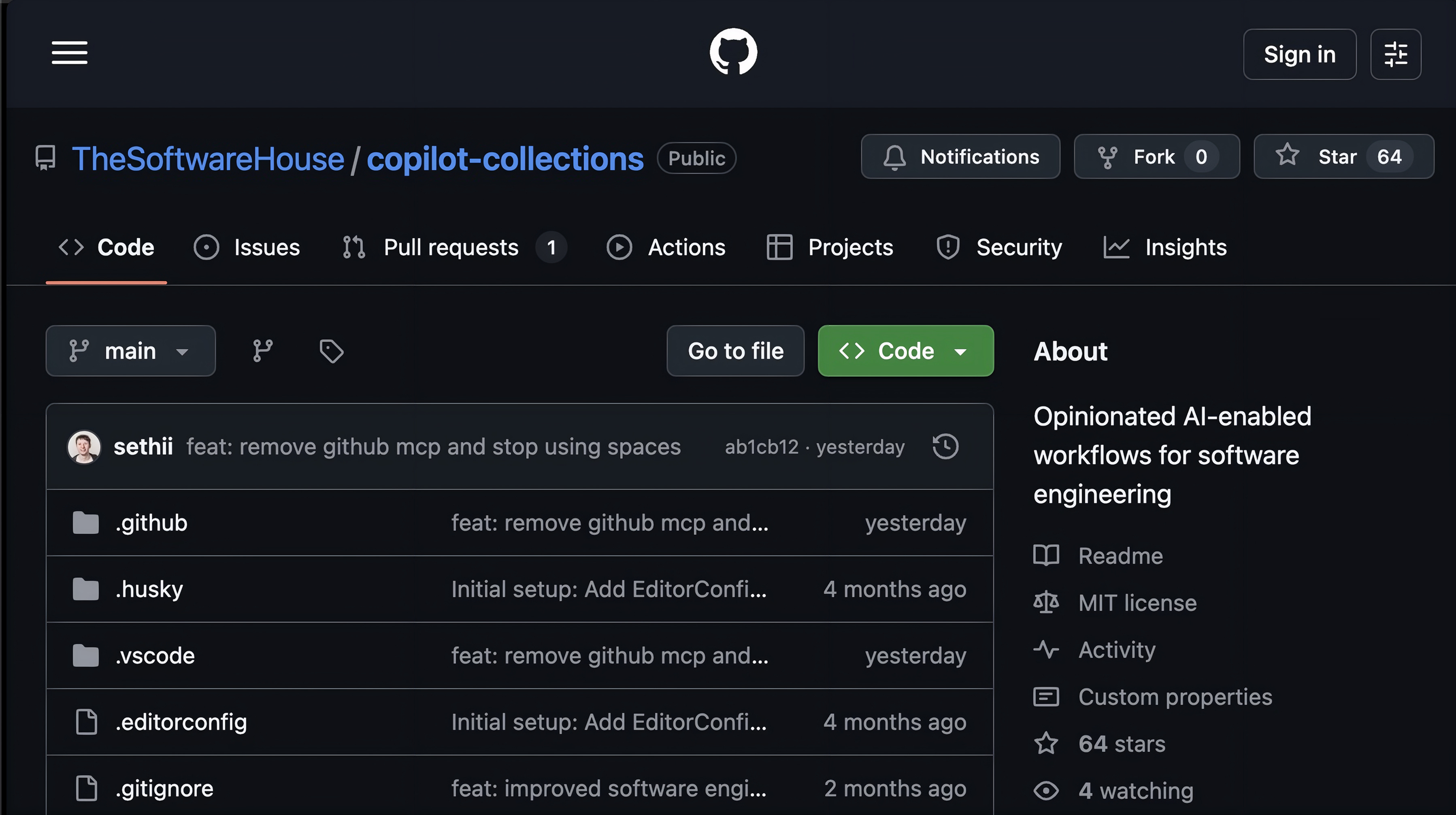Open the MIT license link

coord(1137,602)
